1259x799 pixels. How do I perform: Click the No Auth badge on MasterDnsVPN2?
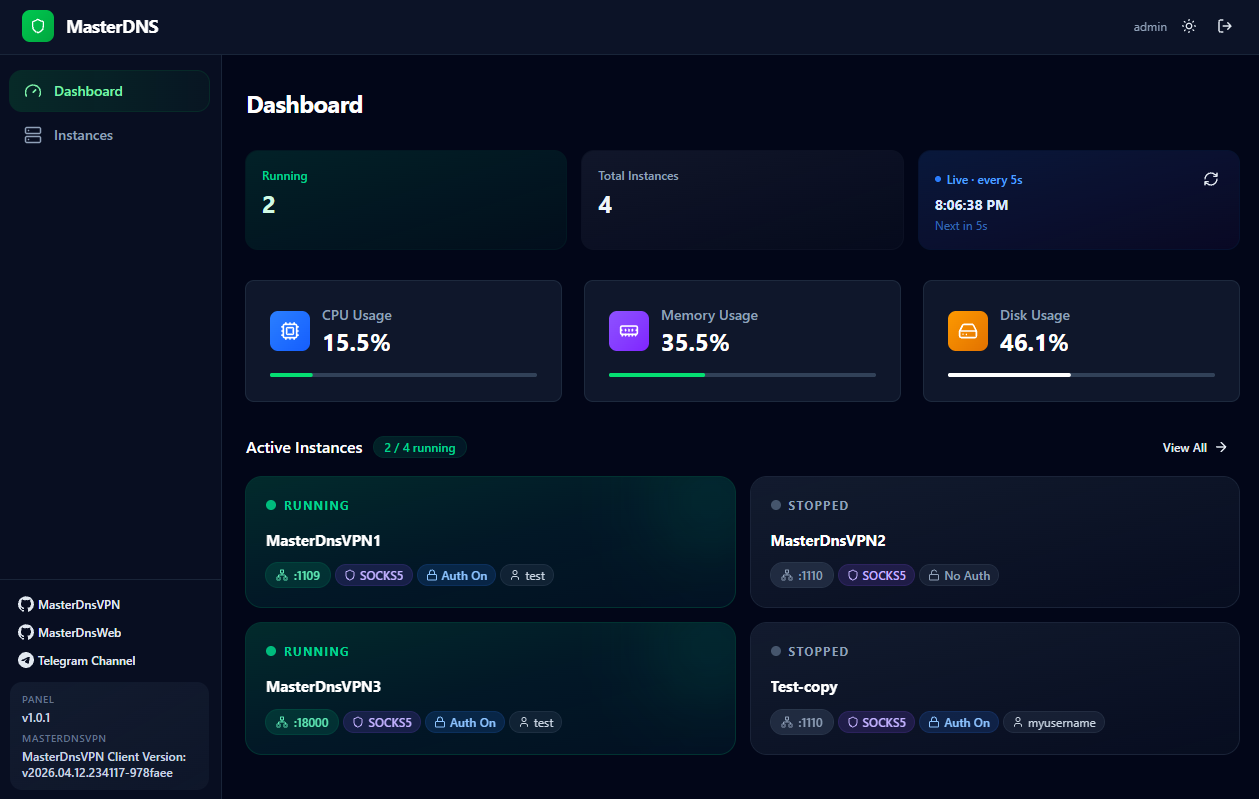(959, 576)
